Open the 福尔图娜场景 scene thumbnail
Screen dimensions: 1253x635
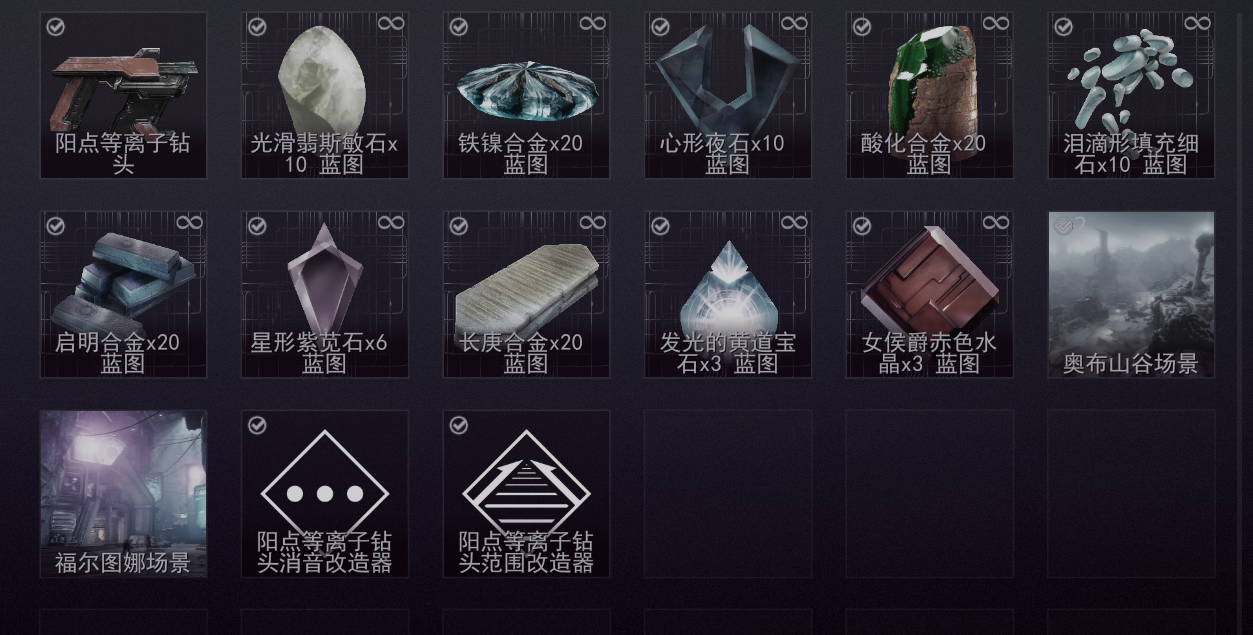point(123,493)
